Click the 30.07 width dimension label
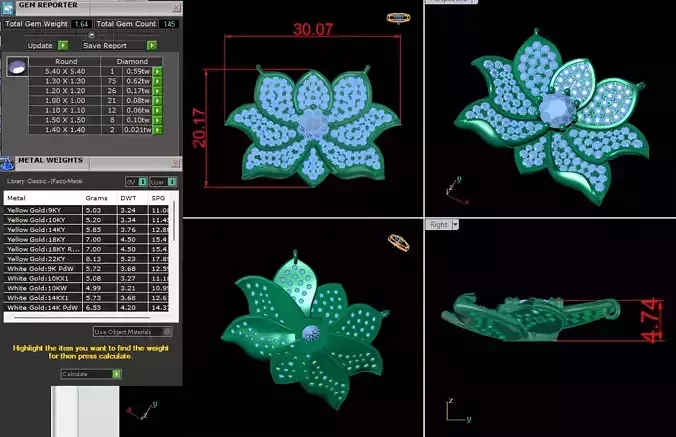676x437 pixels. coord(313,30)
